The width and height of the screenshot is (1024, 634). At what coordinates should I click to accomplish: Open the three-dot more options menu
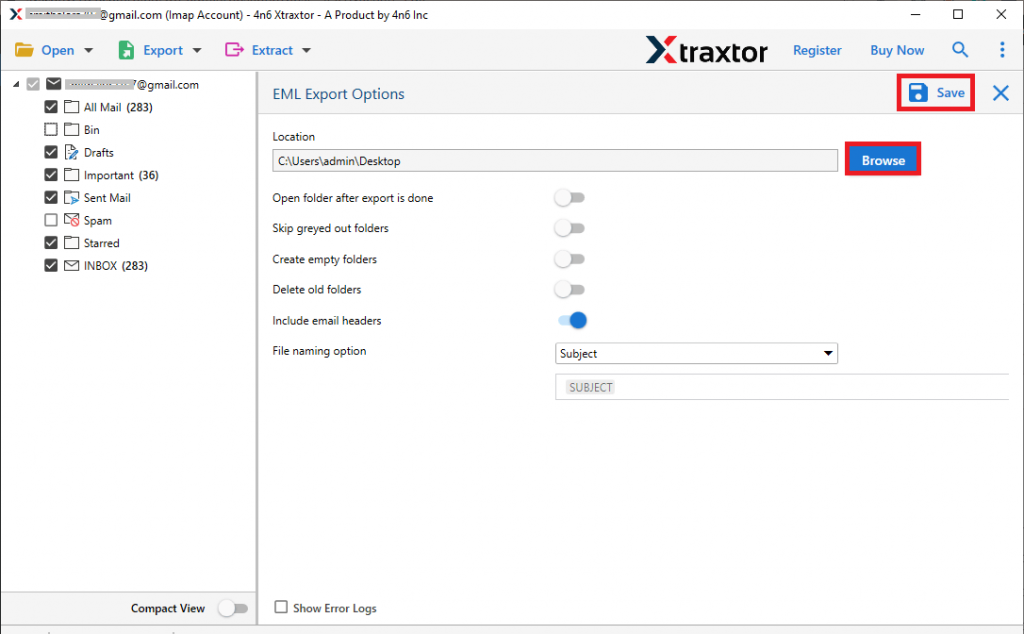coord(1002,50)
